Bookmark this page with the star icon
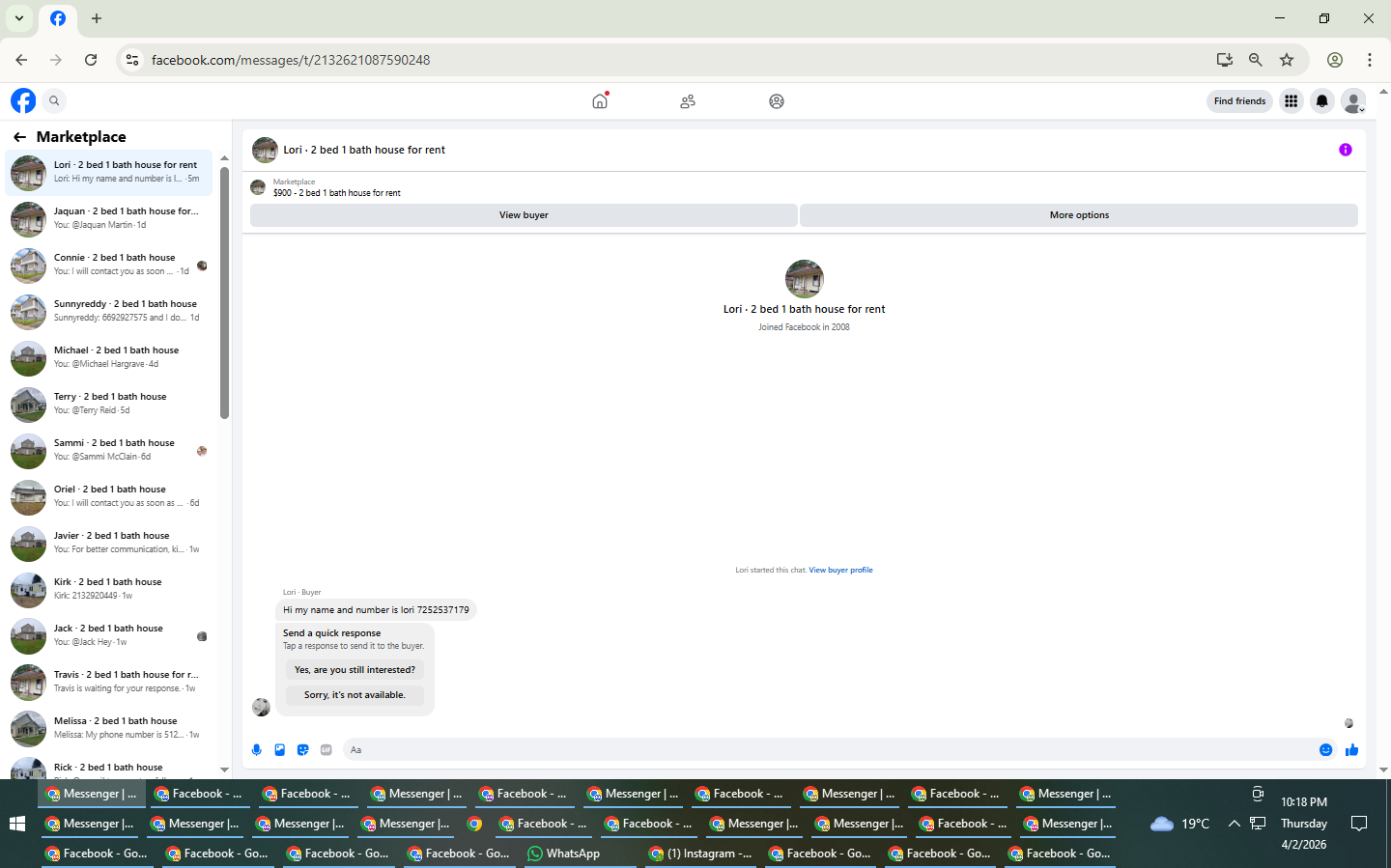Viewport: 1391px width, 868px height. (1287, 60)
